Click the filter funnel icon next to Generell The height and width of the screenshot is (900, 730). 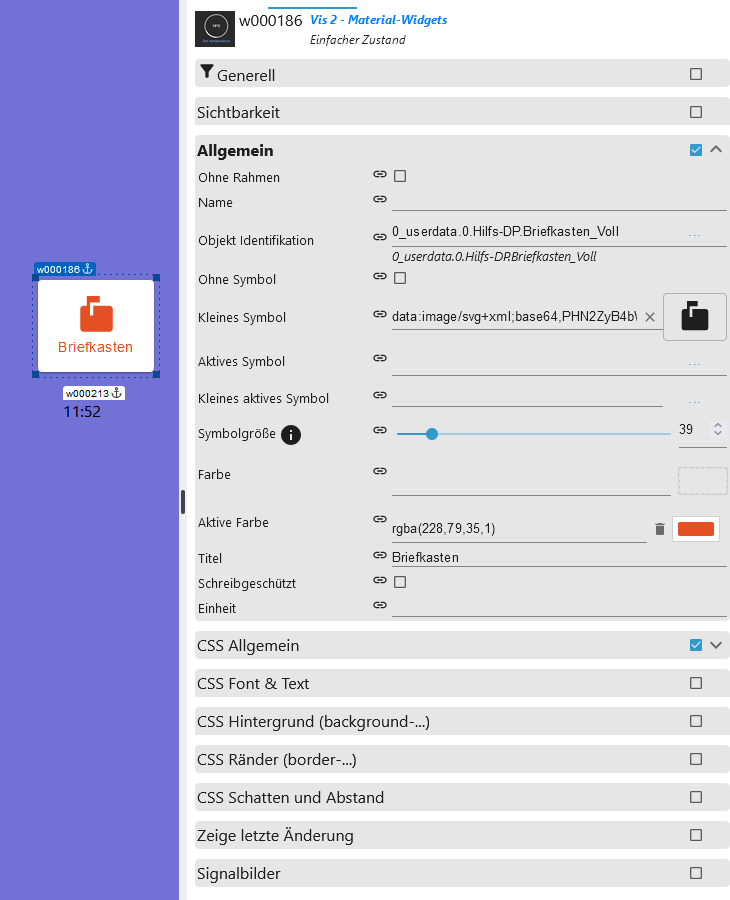207,72
